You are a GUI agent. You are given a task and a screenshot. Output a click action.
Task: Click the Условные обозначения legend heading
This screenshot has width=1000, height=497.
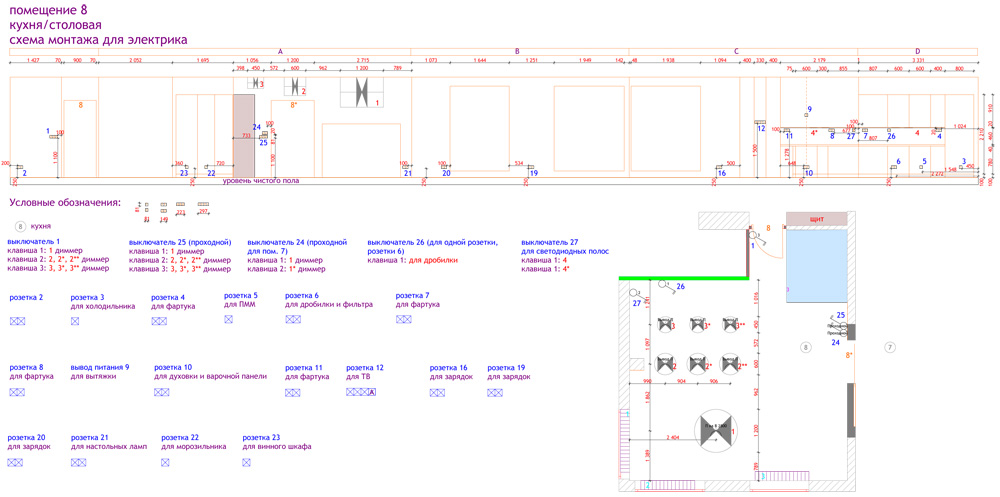65,203
